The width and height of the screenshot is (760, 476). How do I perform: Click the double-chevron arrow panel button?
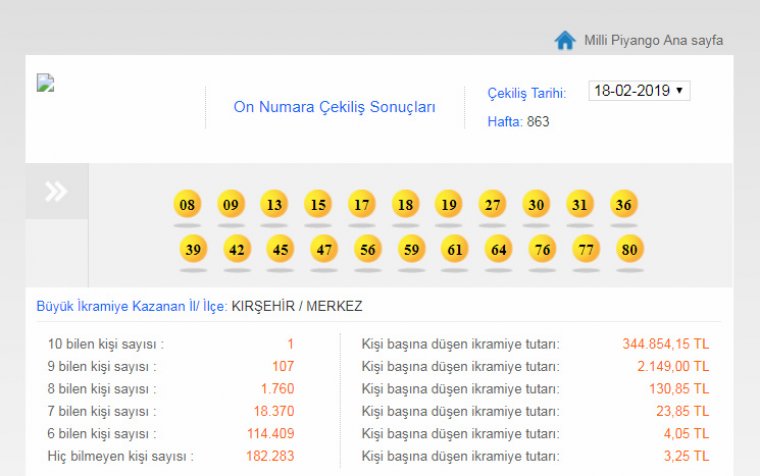click(57, 191)
